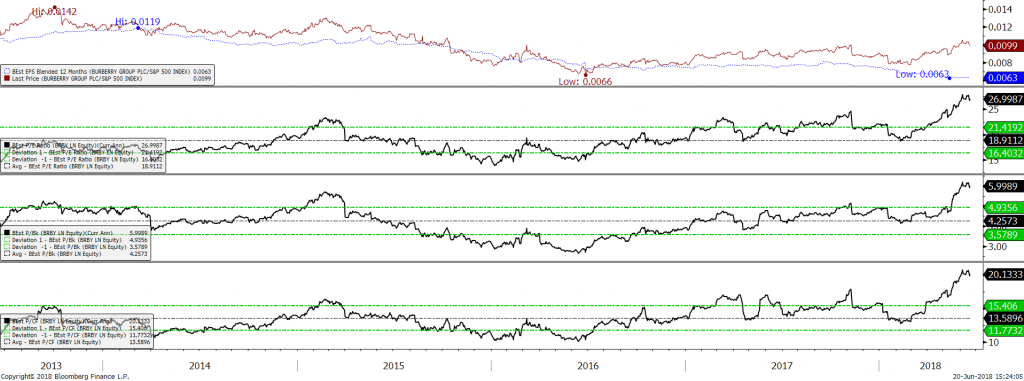Click the green 16.4032 deviation value tag

click(1004, 153)
